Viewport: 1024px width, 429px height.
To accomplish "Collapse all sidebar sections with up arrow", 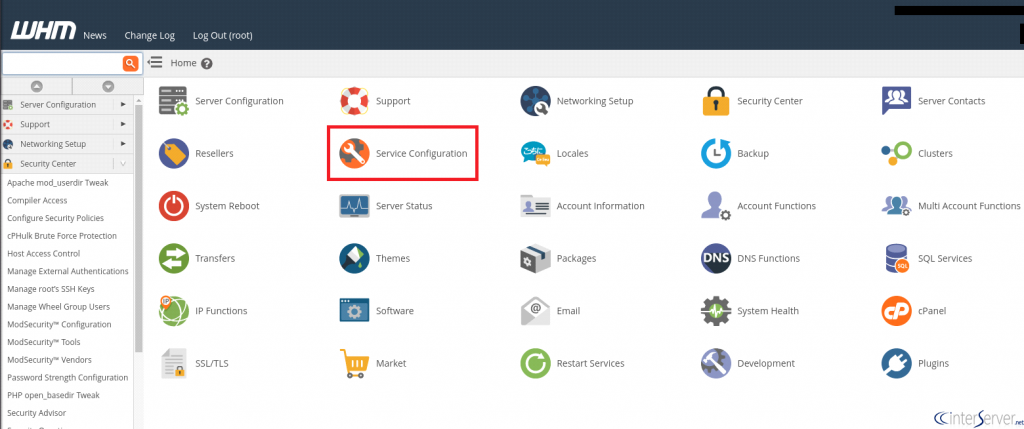I will (x=36, y=86).
